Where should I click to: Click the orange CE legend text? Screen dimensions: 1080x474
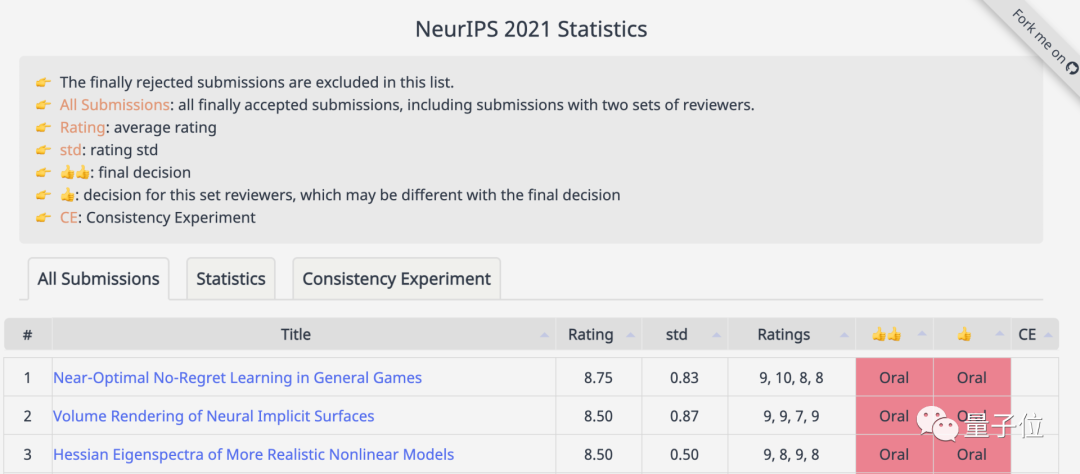pos(68,217)
